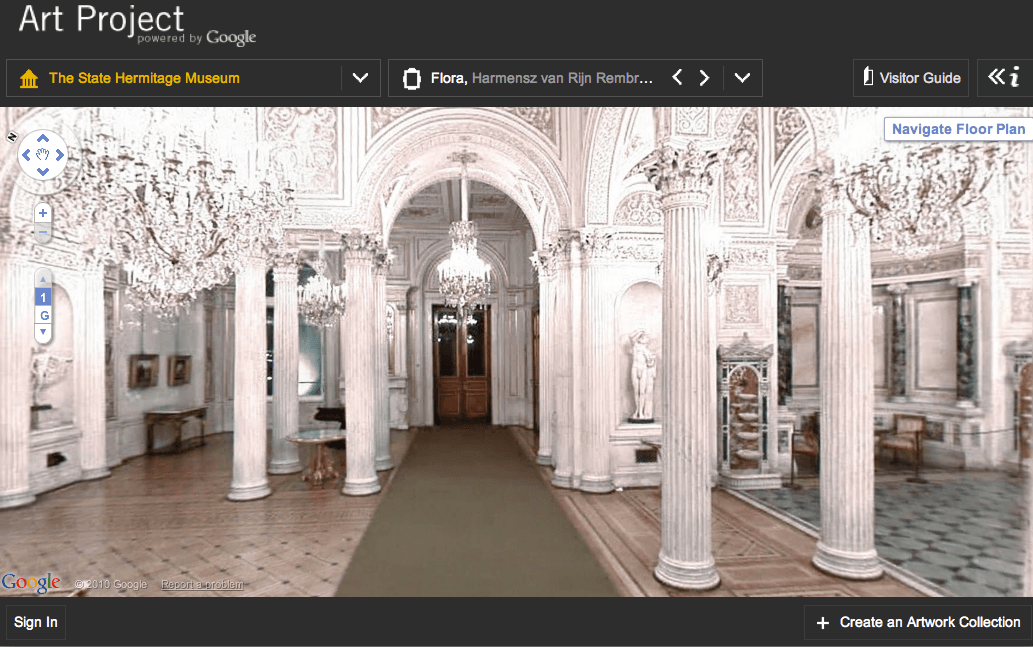Click the left framed painting on the wall

pyautogui.click(x=143, y=370)
